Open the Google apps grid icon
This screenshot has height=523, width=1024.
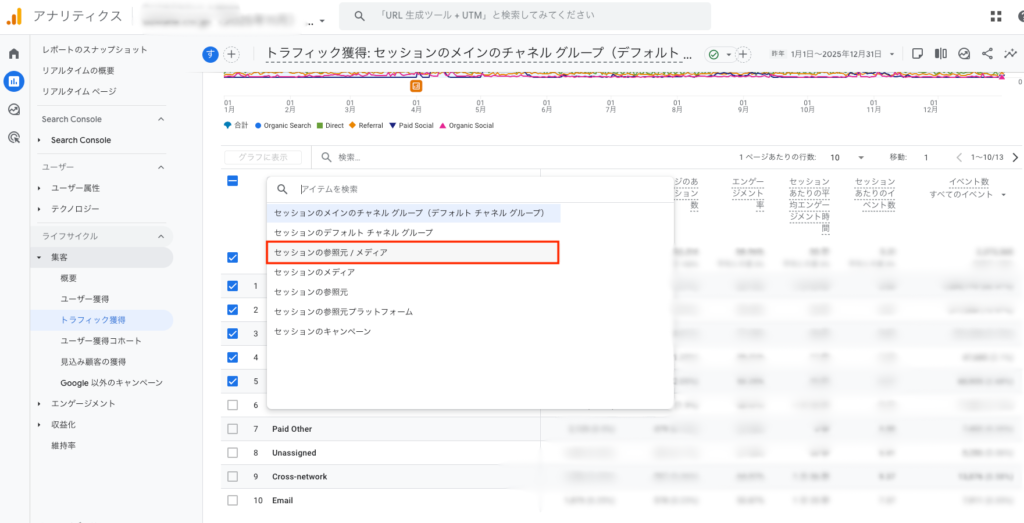(996, 16)
